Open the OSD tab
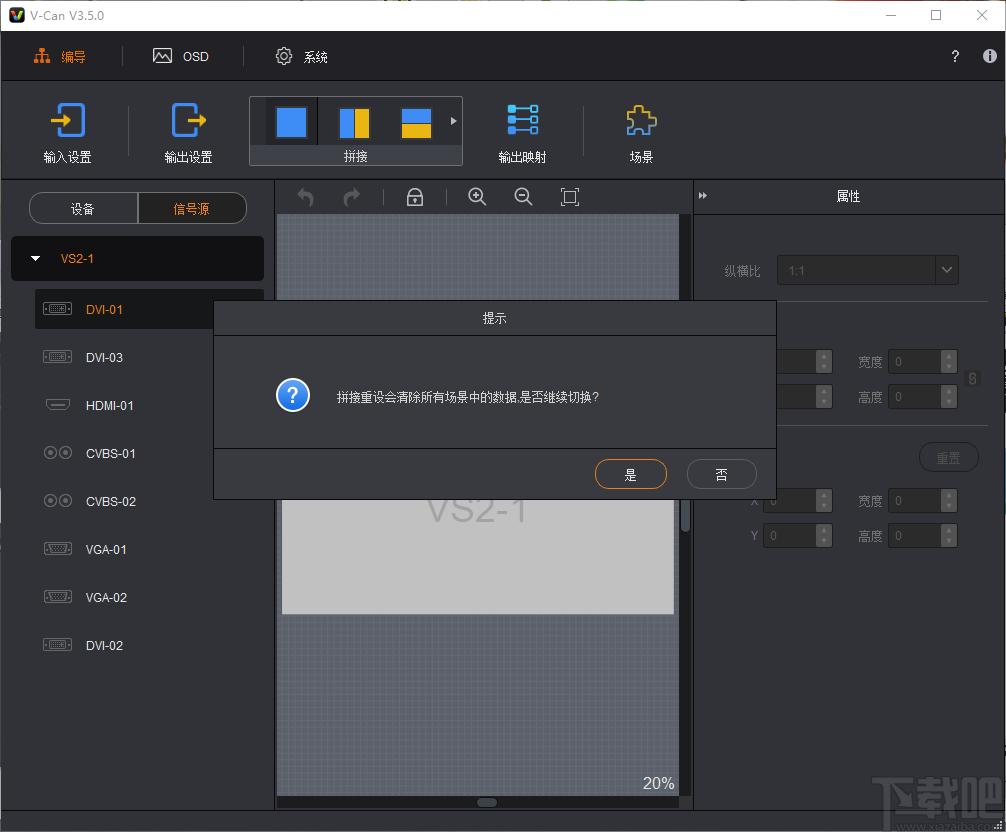The height and width of the screenshot is (832, 1006). coord(180,56)
